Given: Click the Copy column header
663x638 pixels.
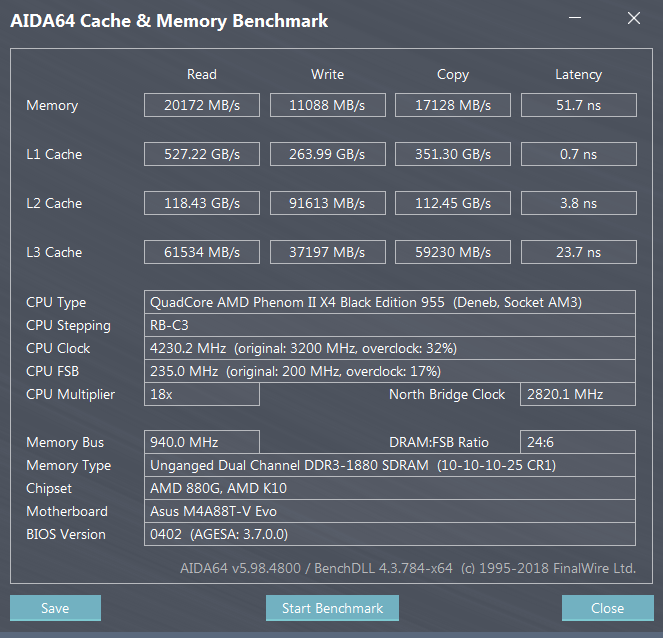Looking at the screenshot, I should pyautogui.click(x=453, y=75).
